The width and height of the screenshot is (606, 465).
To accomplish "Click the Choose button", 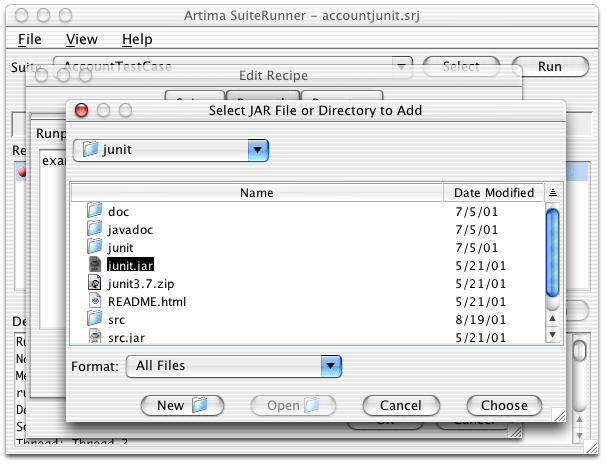I will pyautogui.click(x=504, y=405).
